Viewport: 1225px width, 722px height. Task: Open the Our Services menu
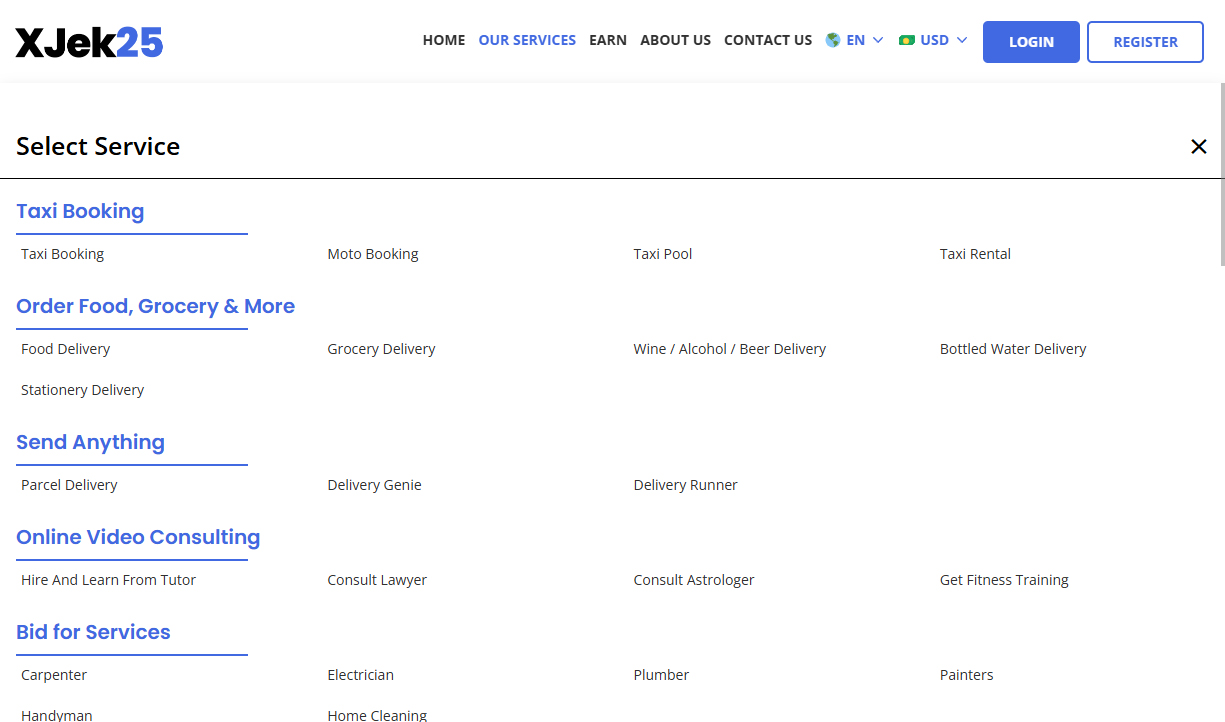pos(527,41)
